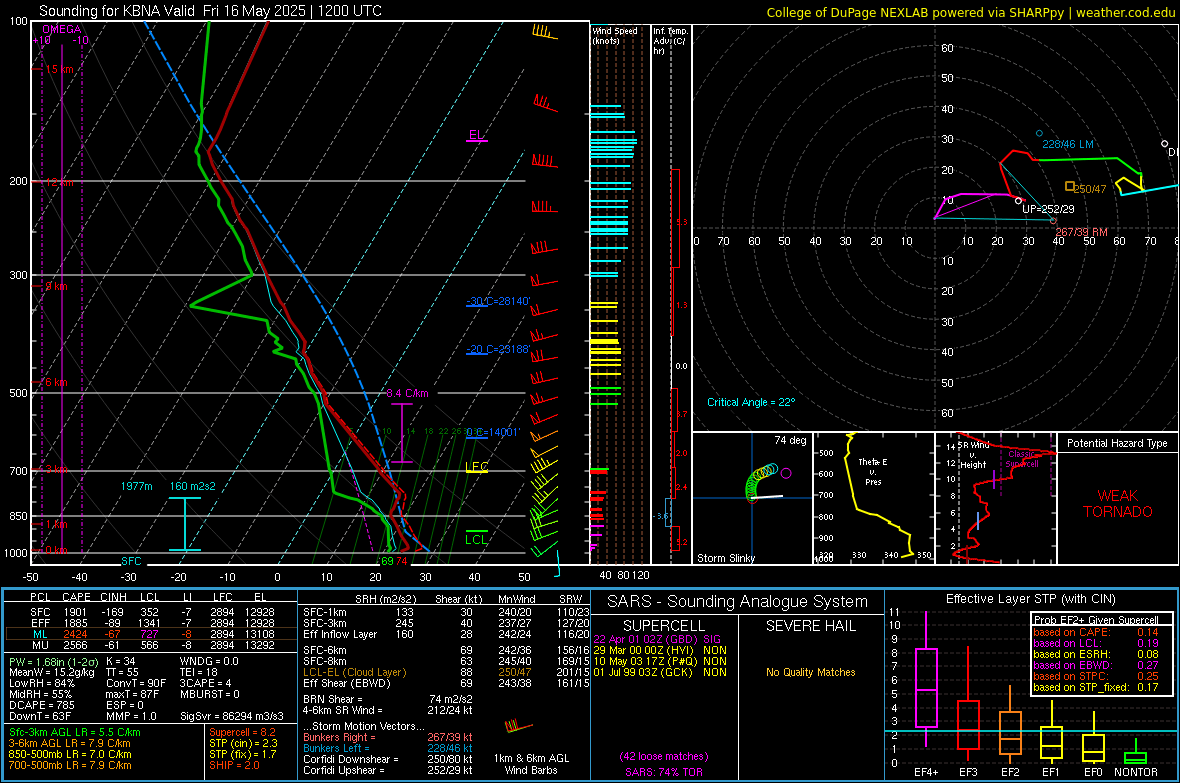The height and width of the screenshot is (783, 1180).
Task: Click the '(42 loose matches)' text
Action: (664, 757)
